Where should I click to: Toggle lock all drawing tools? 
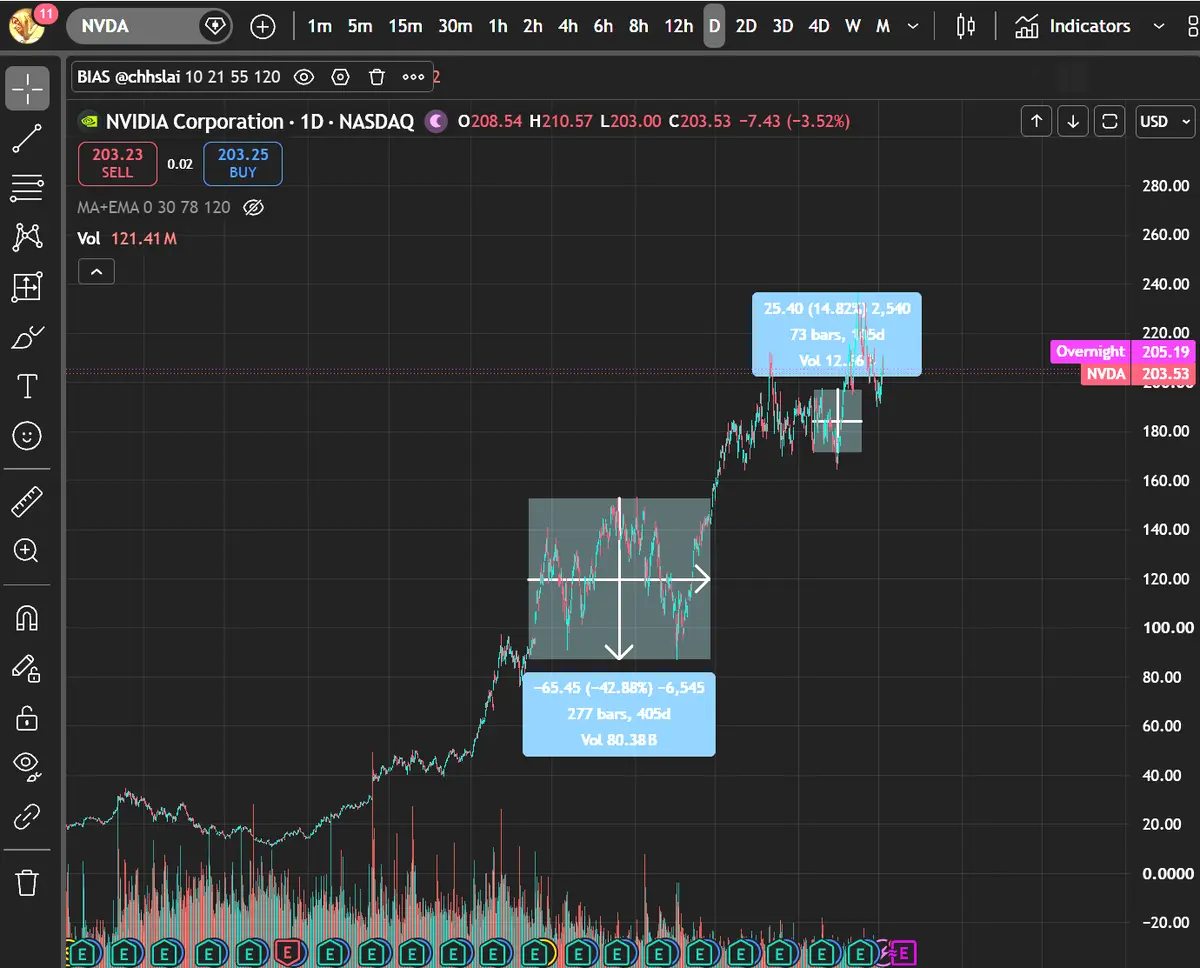[x=27, y=717]
